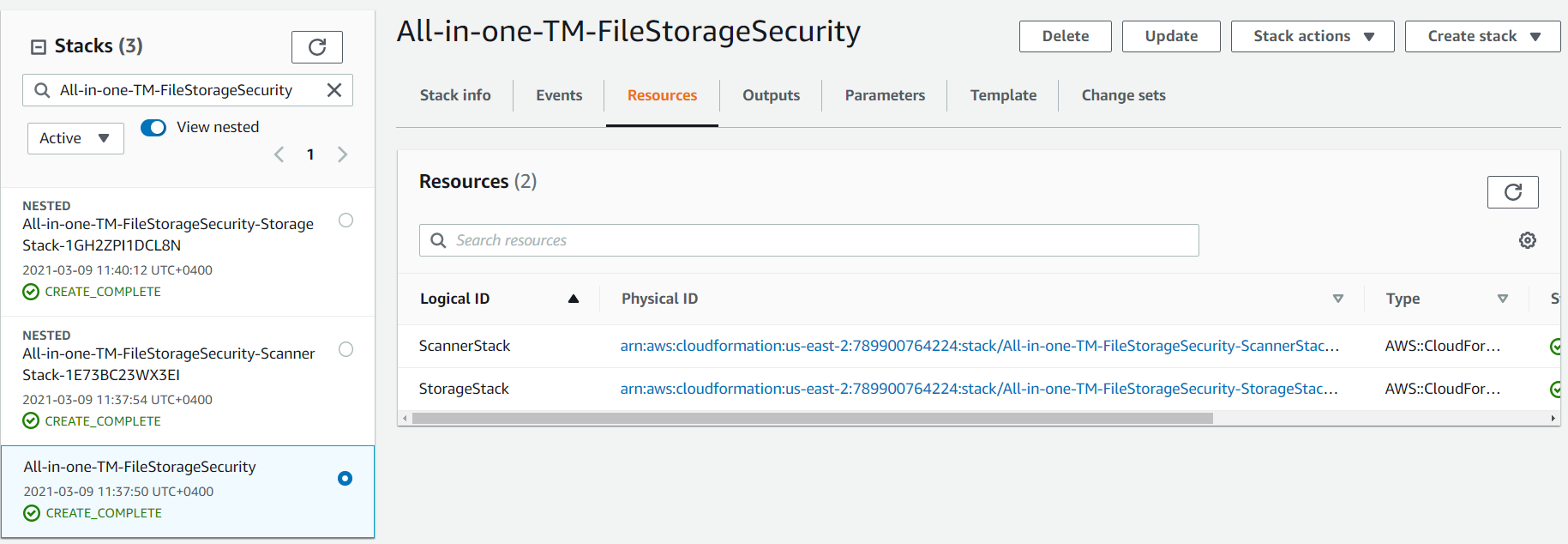Expand the Create stack dropdown
Screen dimensions: 1568x544
tap(1482, 36)
